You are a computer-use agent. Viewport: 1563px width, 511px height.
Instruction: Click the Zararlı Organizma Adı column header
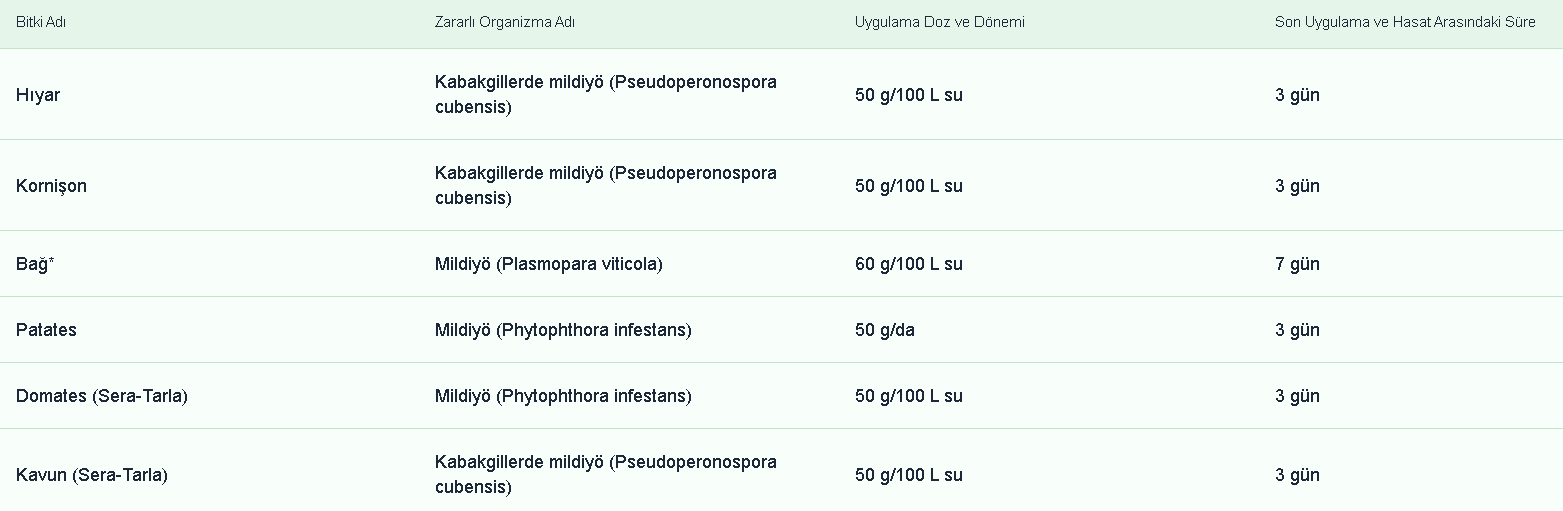click(x=505, y=22)
